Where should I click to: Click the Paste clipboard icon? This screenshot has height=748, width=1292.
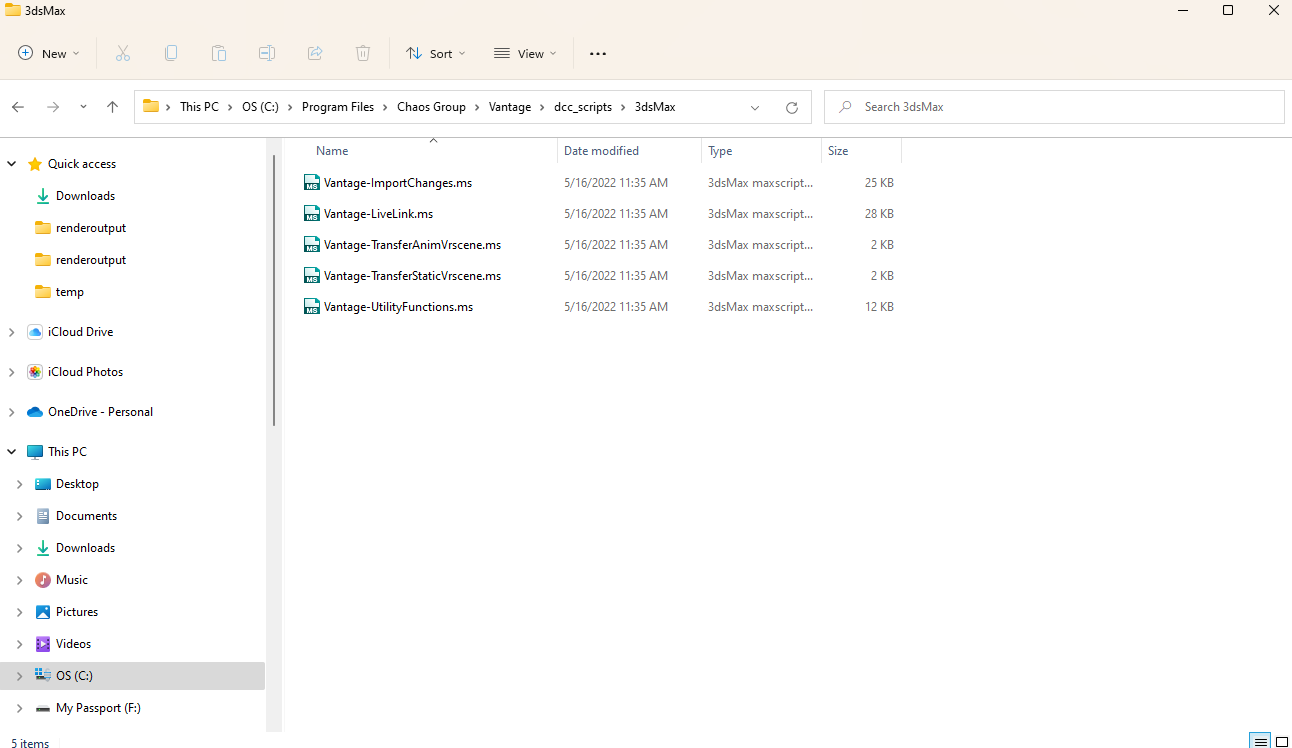pyautogui.click(x=219, y=54)
